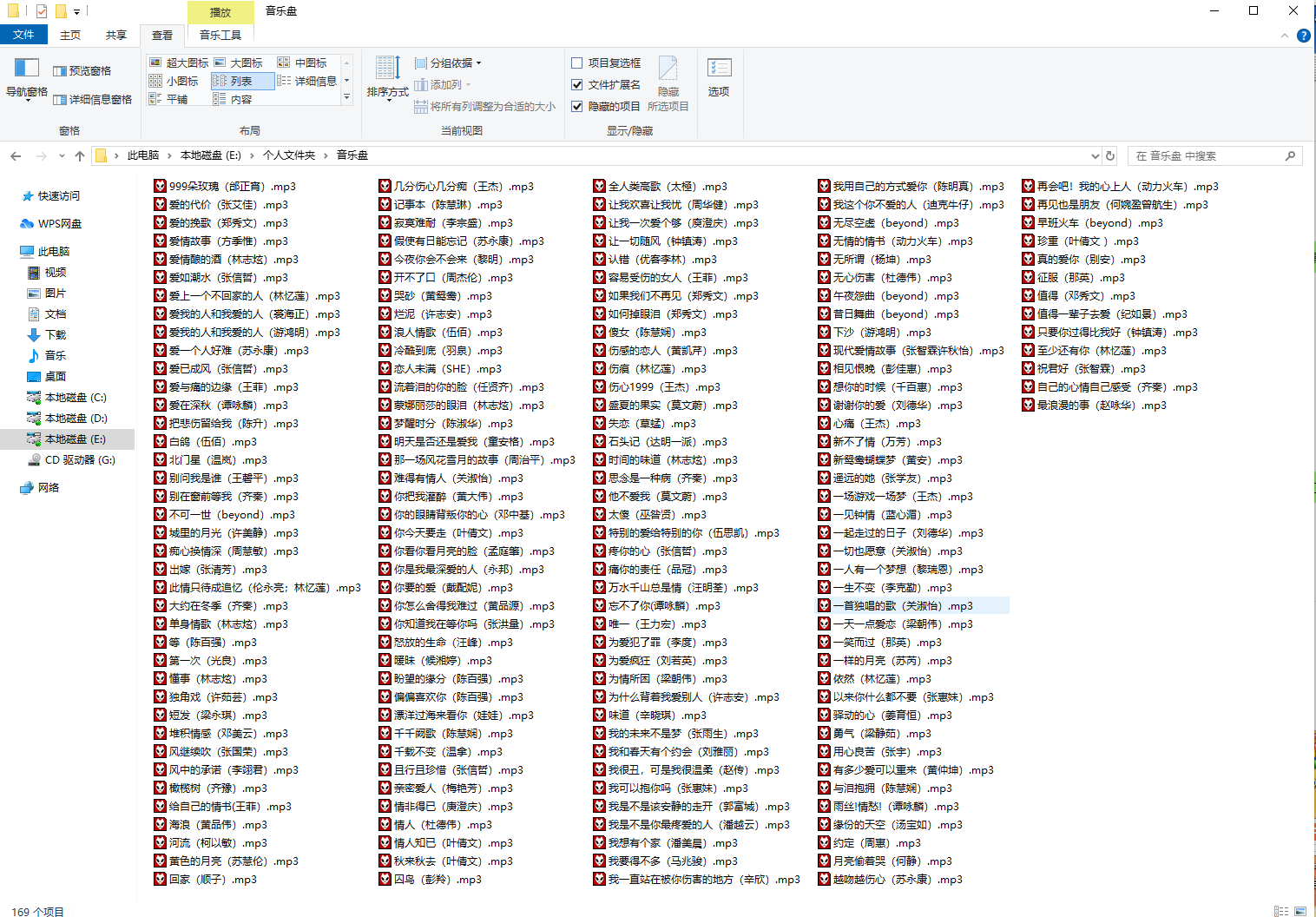The height and width of the screenshot is (917, 1316).
Task: Switch to the Share ribbon tab
Action: point(116,35)
